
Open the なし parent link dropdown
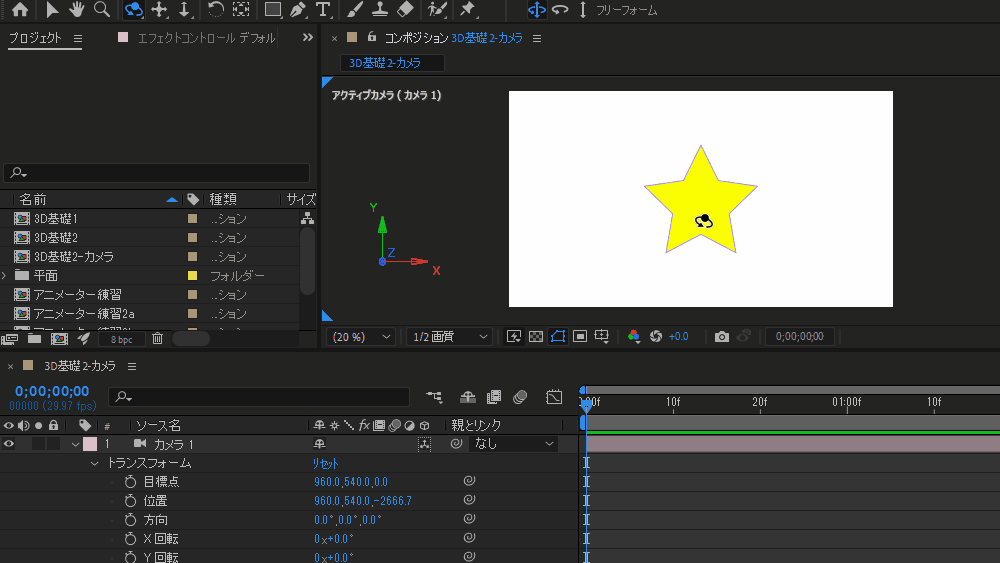click(513, 444)
